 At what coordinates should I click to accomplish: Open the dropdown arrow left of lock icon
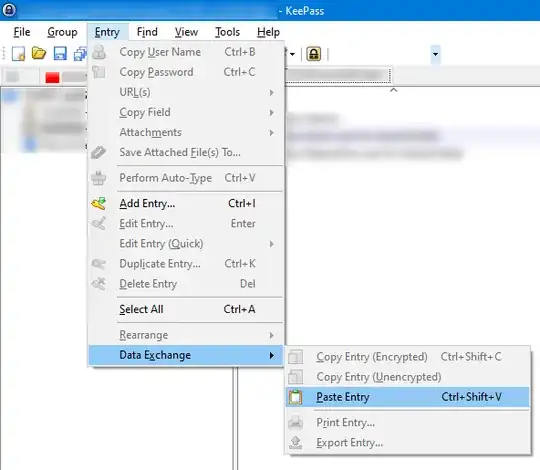292,54
